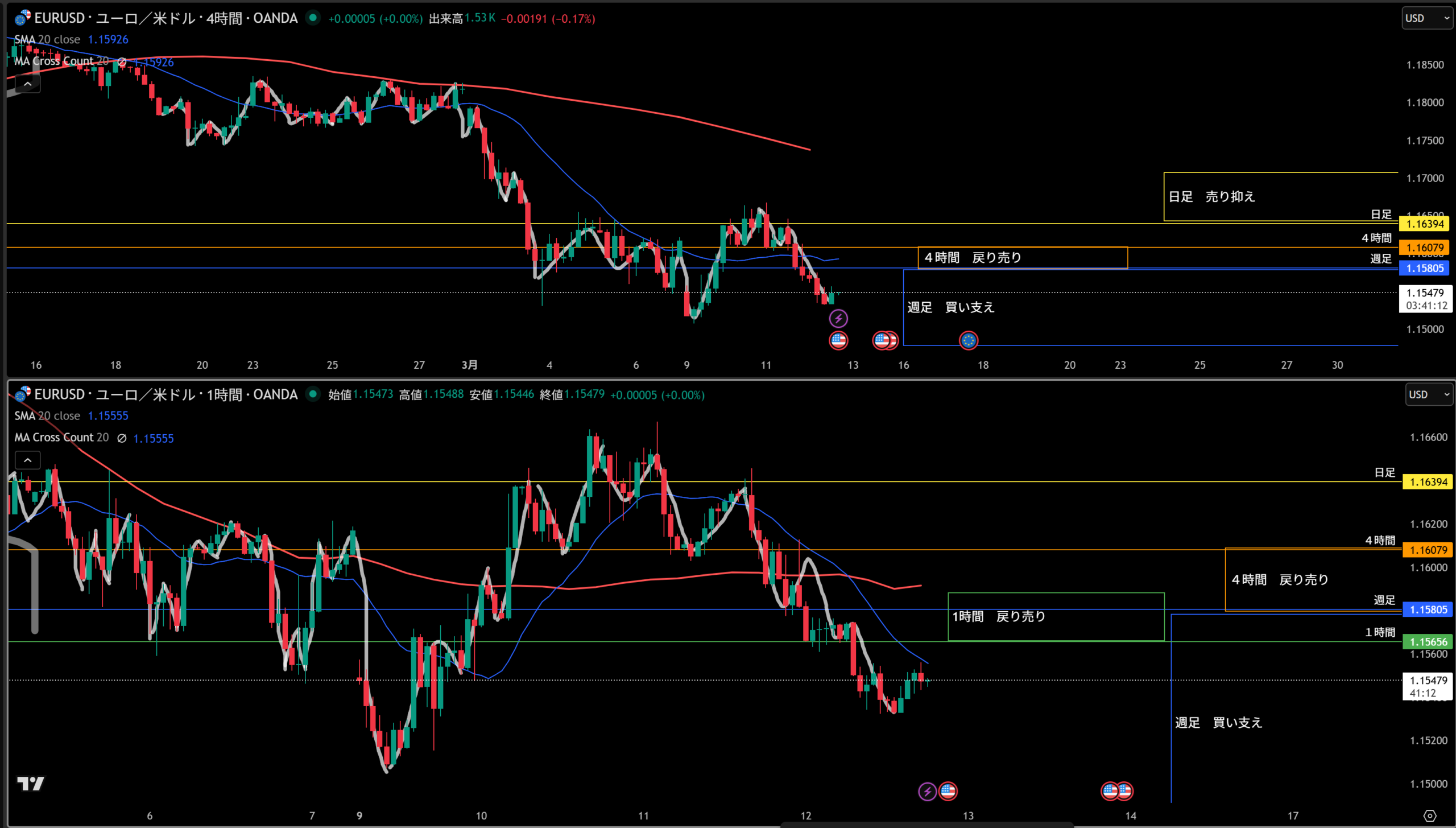This screenshot has width=1456, height=828.
Task: Click the purple lightning icon in lower chart
Action: coord(927,791)
